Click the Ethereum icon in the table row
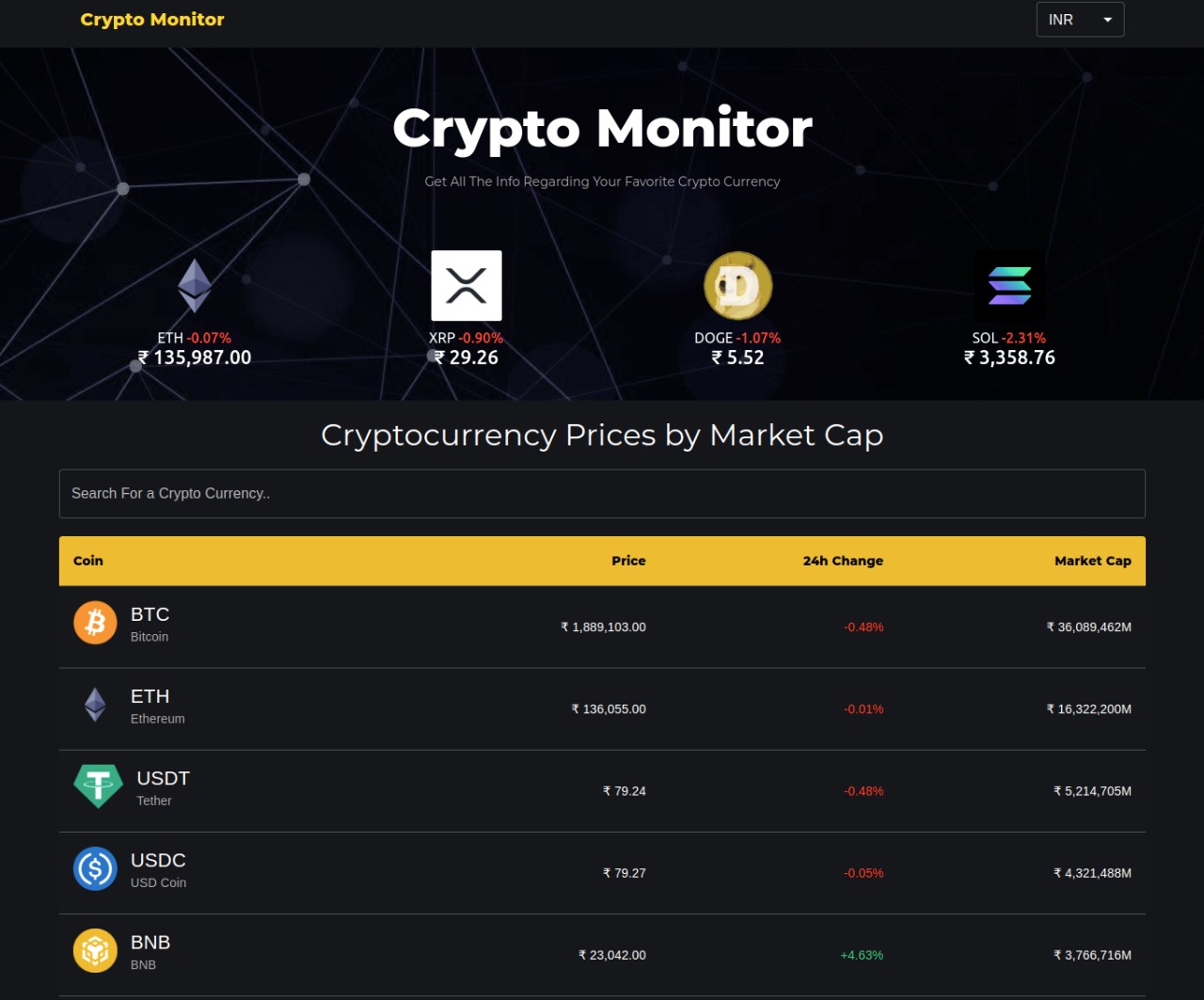This screenshot has width=1204, height=1000. coord(95,705)
